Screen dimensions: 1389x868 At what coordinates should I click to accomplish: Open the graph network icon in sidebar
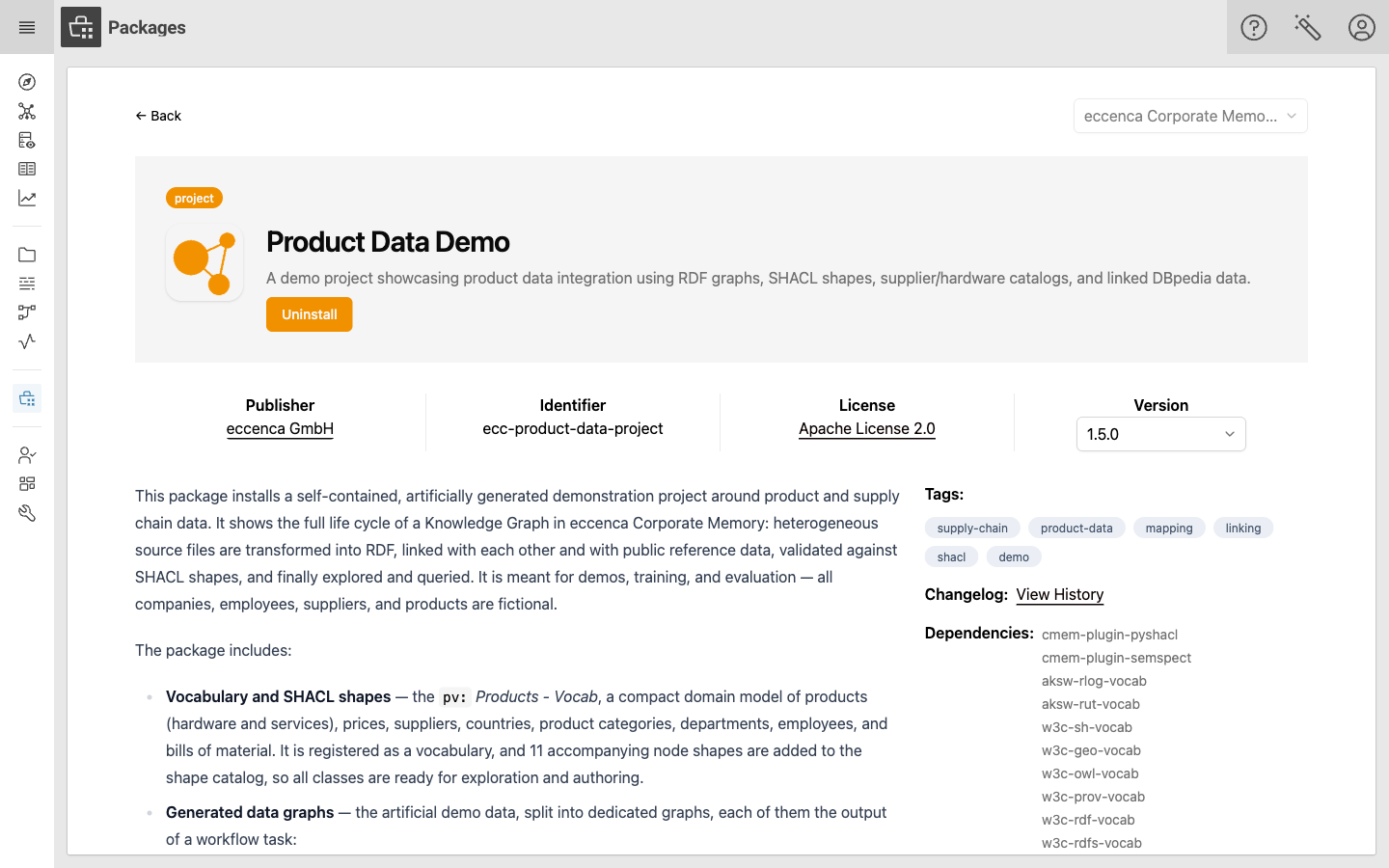(x=27, y=112)
